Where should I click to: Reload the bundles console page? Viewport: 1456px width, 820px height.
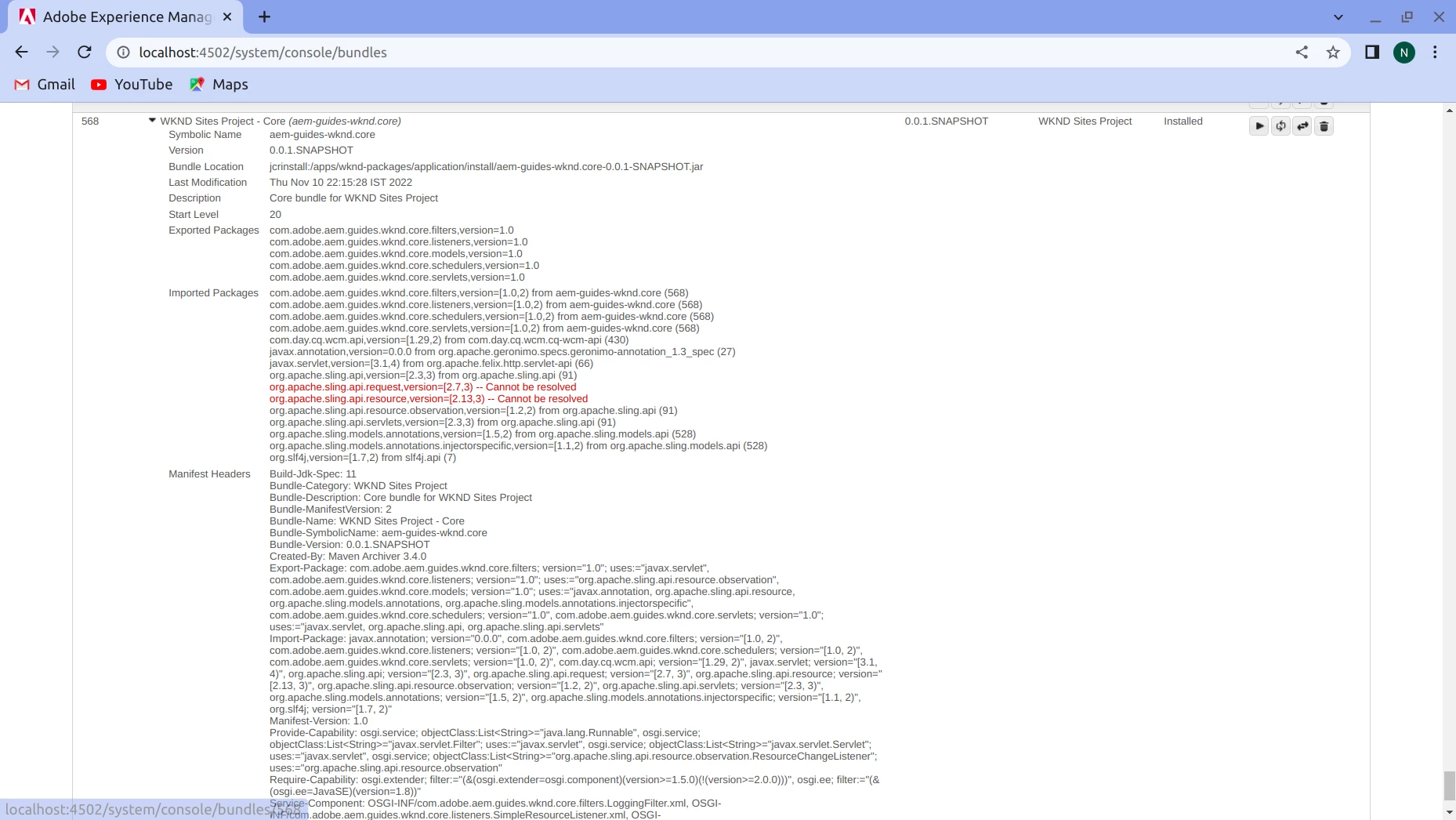85,53
